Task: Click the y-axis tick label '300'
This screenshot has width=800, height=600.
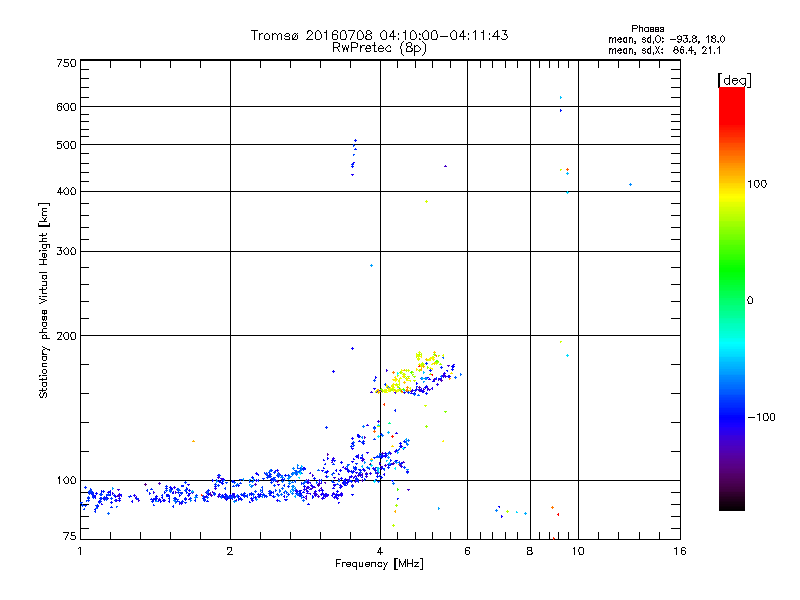Action: tap(66, 251)
